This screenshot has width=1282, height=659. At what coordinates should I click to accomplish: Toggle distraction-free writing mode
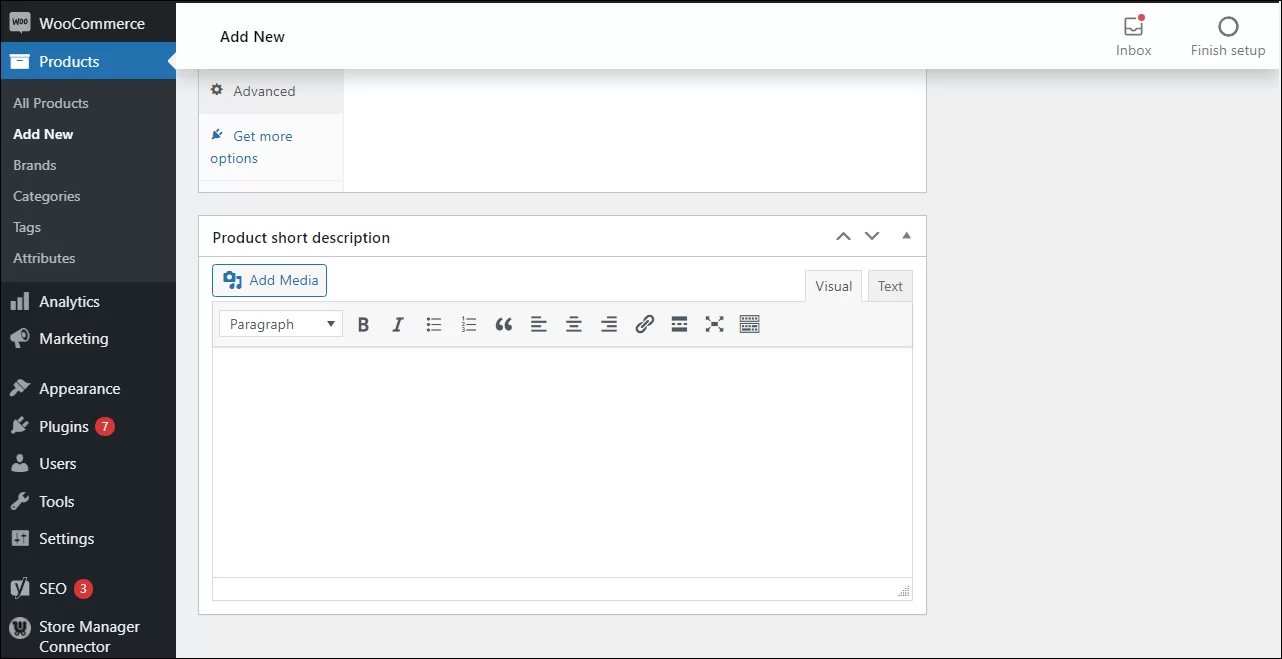[714, 323]
